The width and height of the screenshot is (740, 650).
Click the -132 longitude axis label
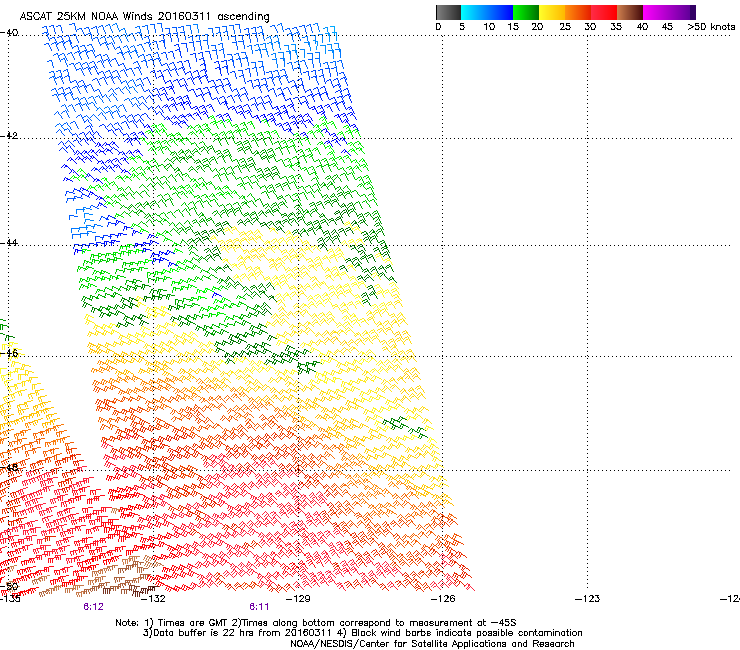[x=153, y=599]
